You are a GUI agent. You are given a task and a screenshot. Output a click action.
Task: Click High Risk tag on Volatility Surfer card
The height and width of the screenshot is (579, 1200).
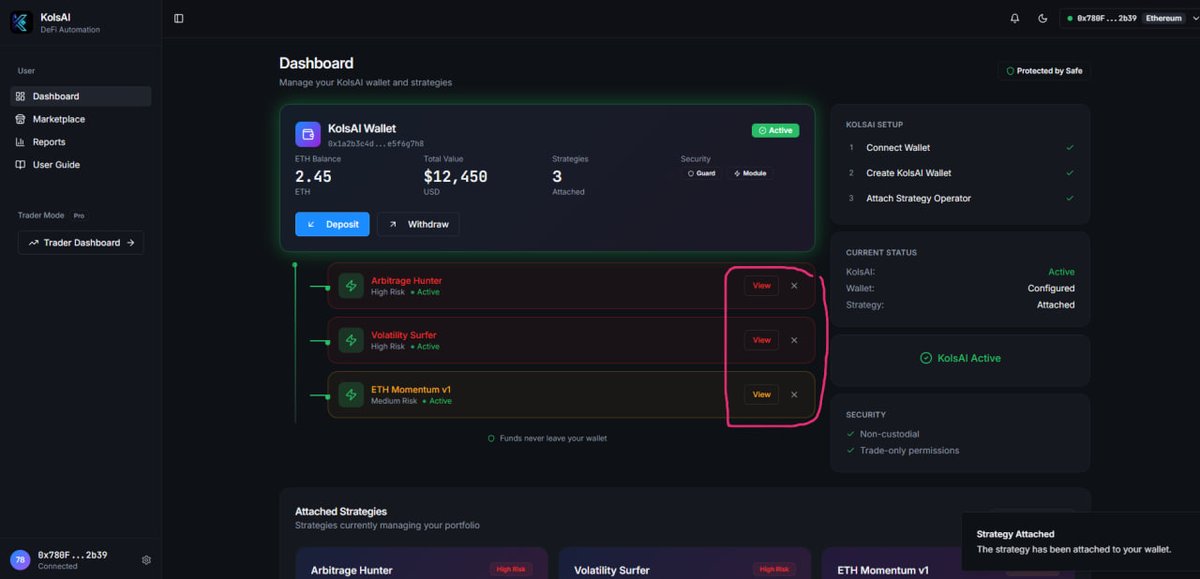774,569
